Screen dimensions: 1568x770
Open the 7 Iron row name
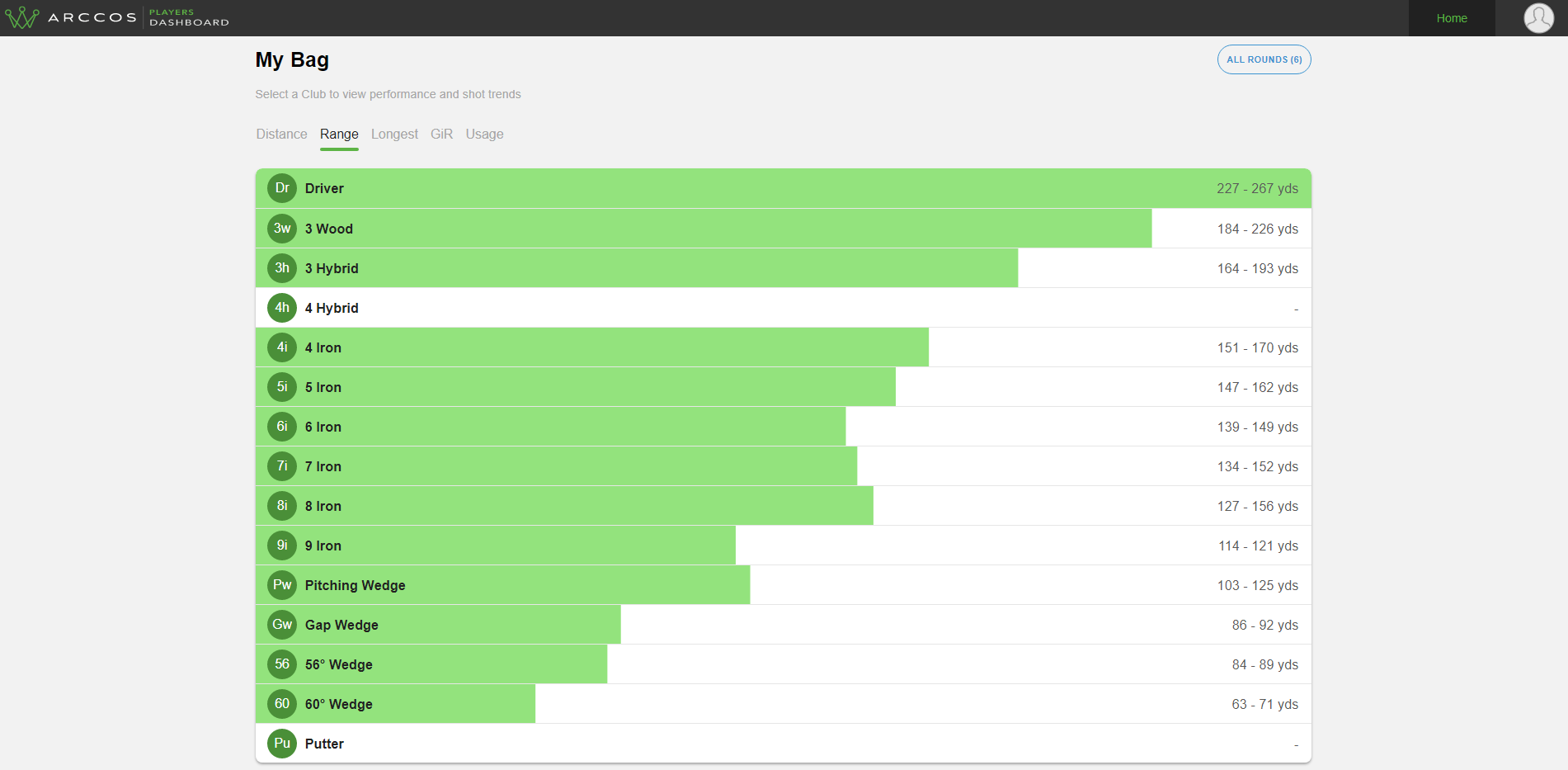pyautogui.click(x=323, y=466)
